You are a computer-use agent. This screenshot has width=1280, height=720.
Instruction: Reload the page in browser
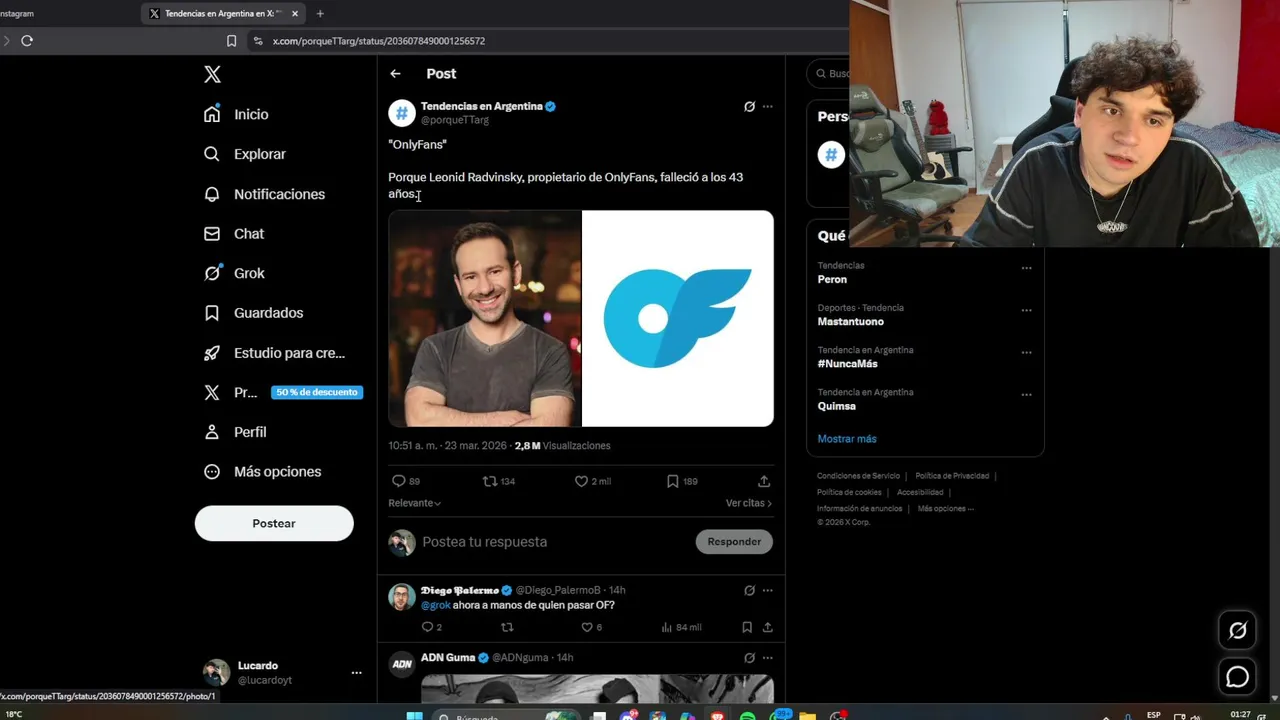click(x=27, y=41)
